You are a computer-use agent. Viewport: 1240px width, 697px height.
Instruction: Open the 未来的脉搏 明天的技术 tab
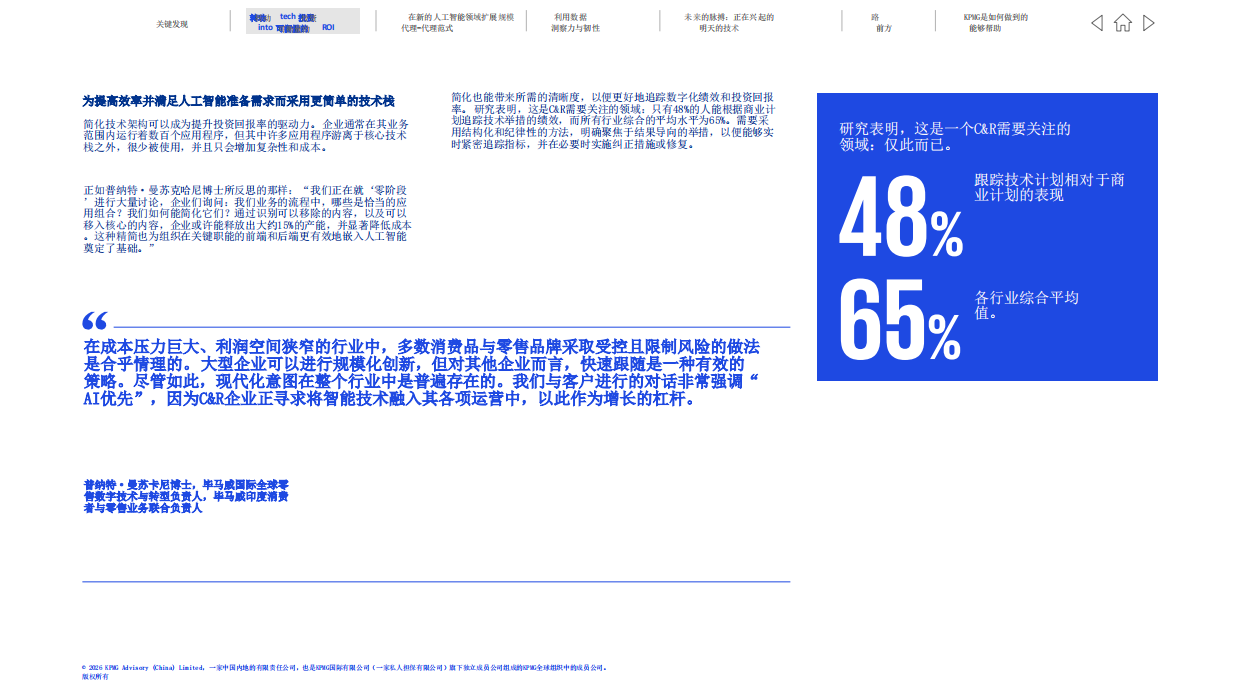click(729, 23)
